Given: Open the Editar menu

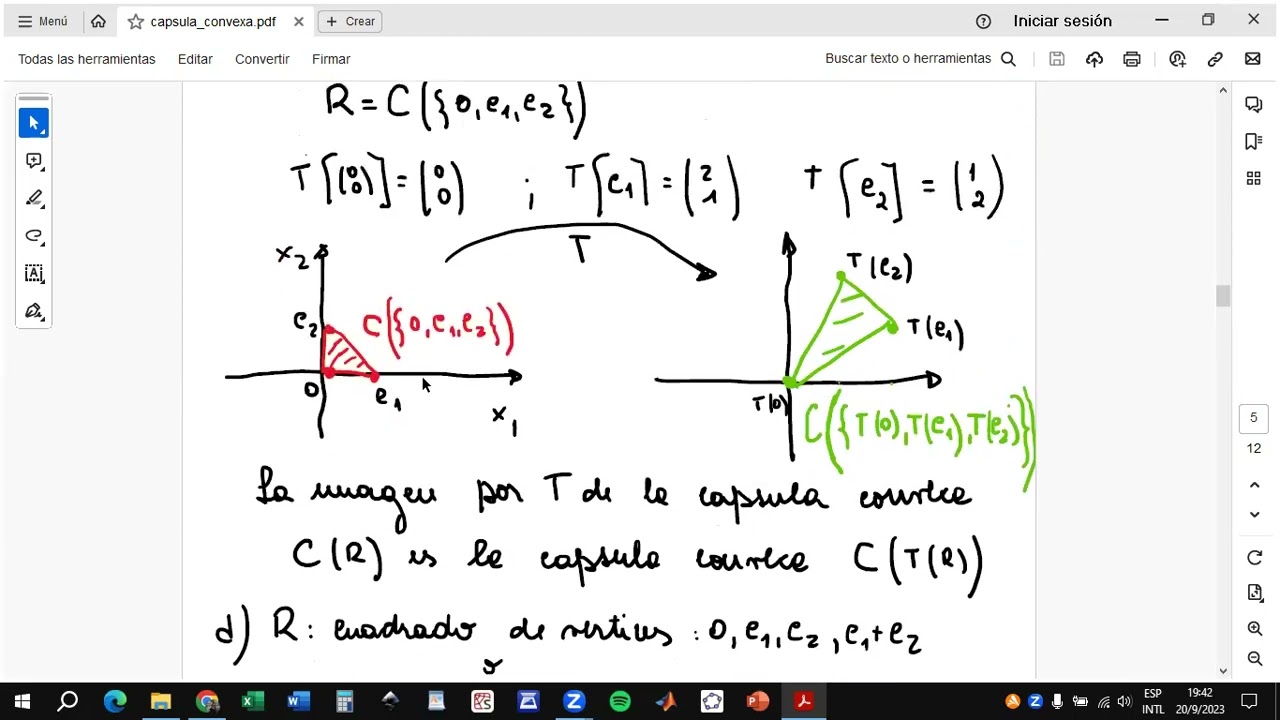Looking at the screenshot, I should tap(195, 59).
